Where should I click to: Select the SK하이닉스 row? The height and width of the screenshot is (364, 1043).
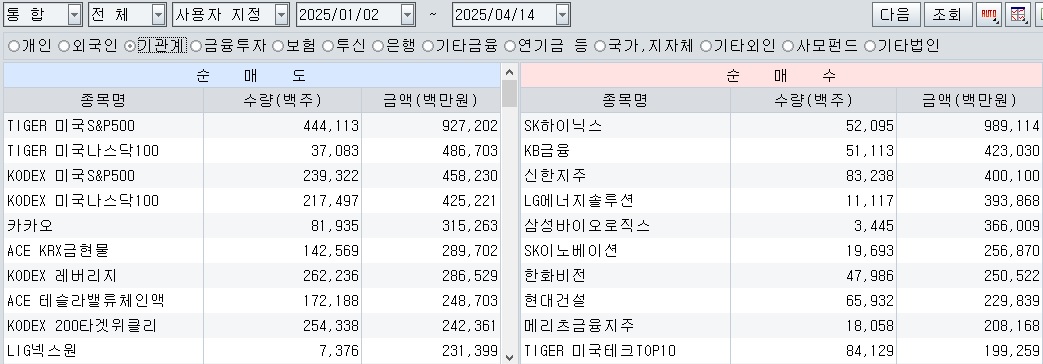coord(782,126)
